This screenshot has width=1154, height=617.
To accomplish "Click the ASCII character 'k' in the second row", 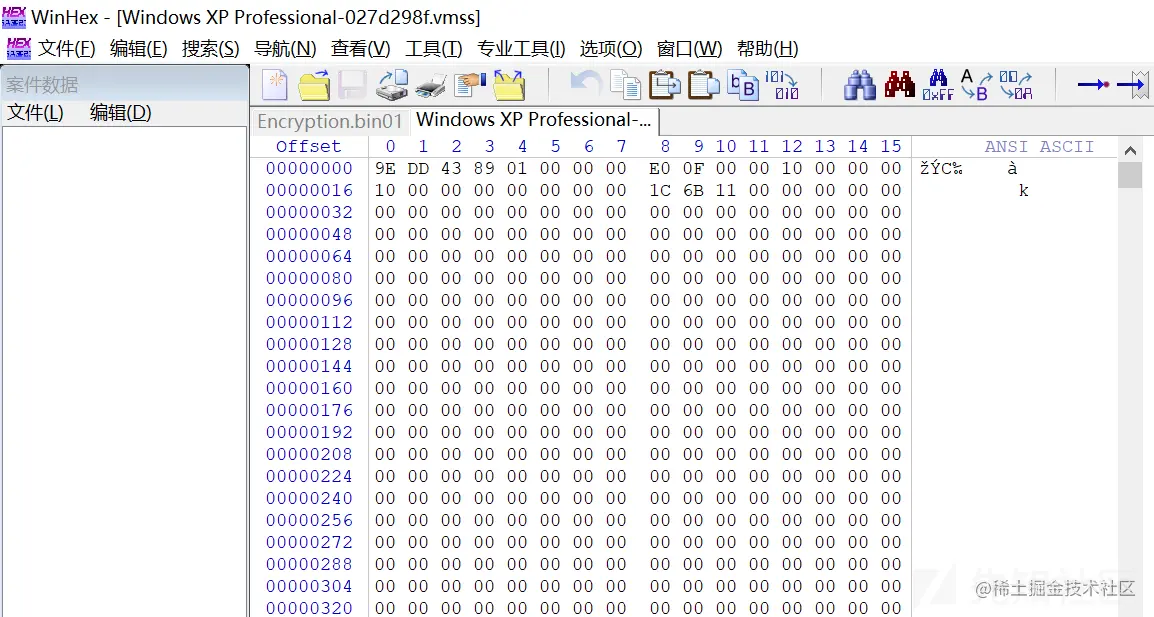I will coord(1024,191).
